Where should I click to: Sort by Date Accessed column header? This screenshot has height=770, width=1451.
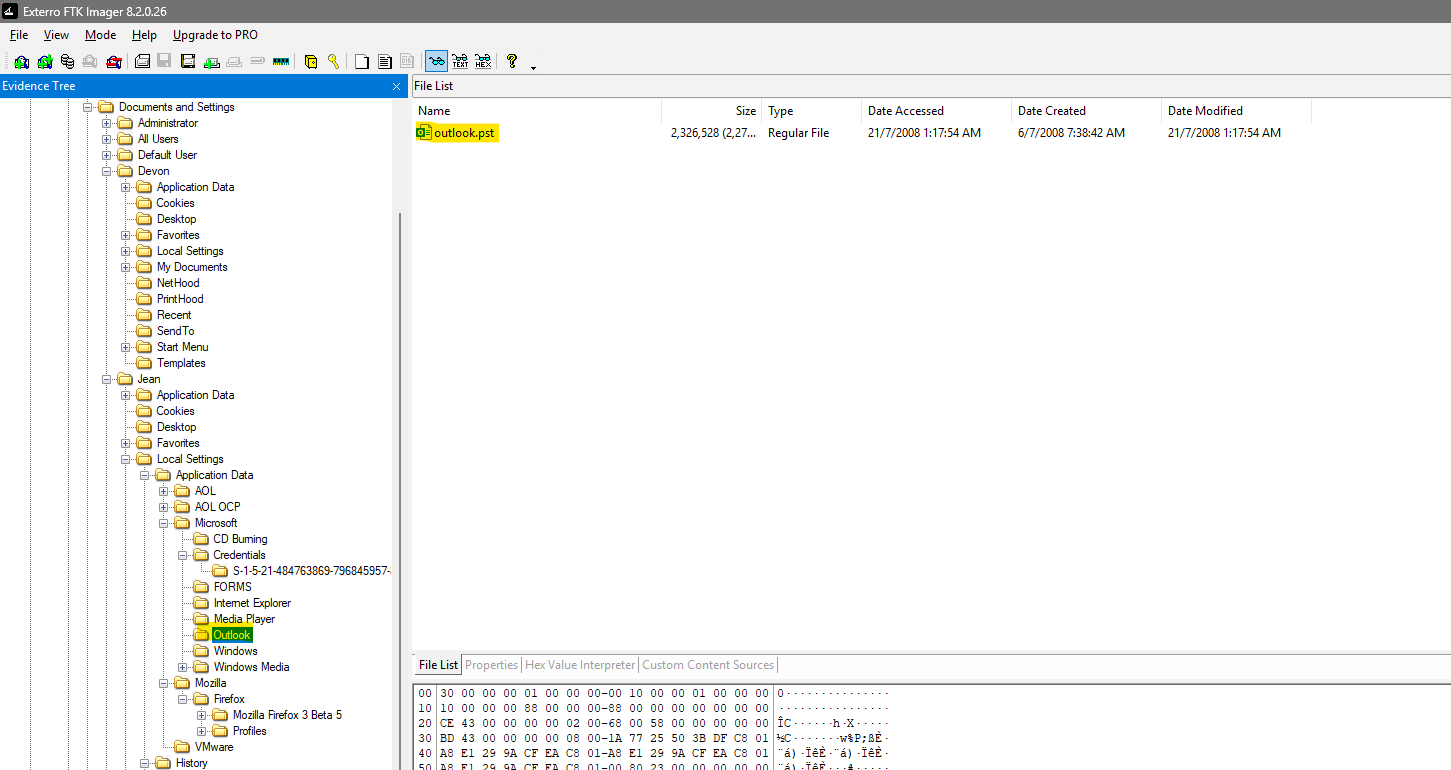pyautogui.click(x=936, y=111)
